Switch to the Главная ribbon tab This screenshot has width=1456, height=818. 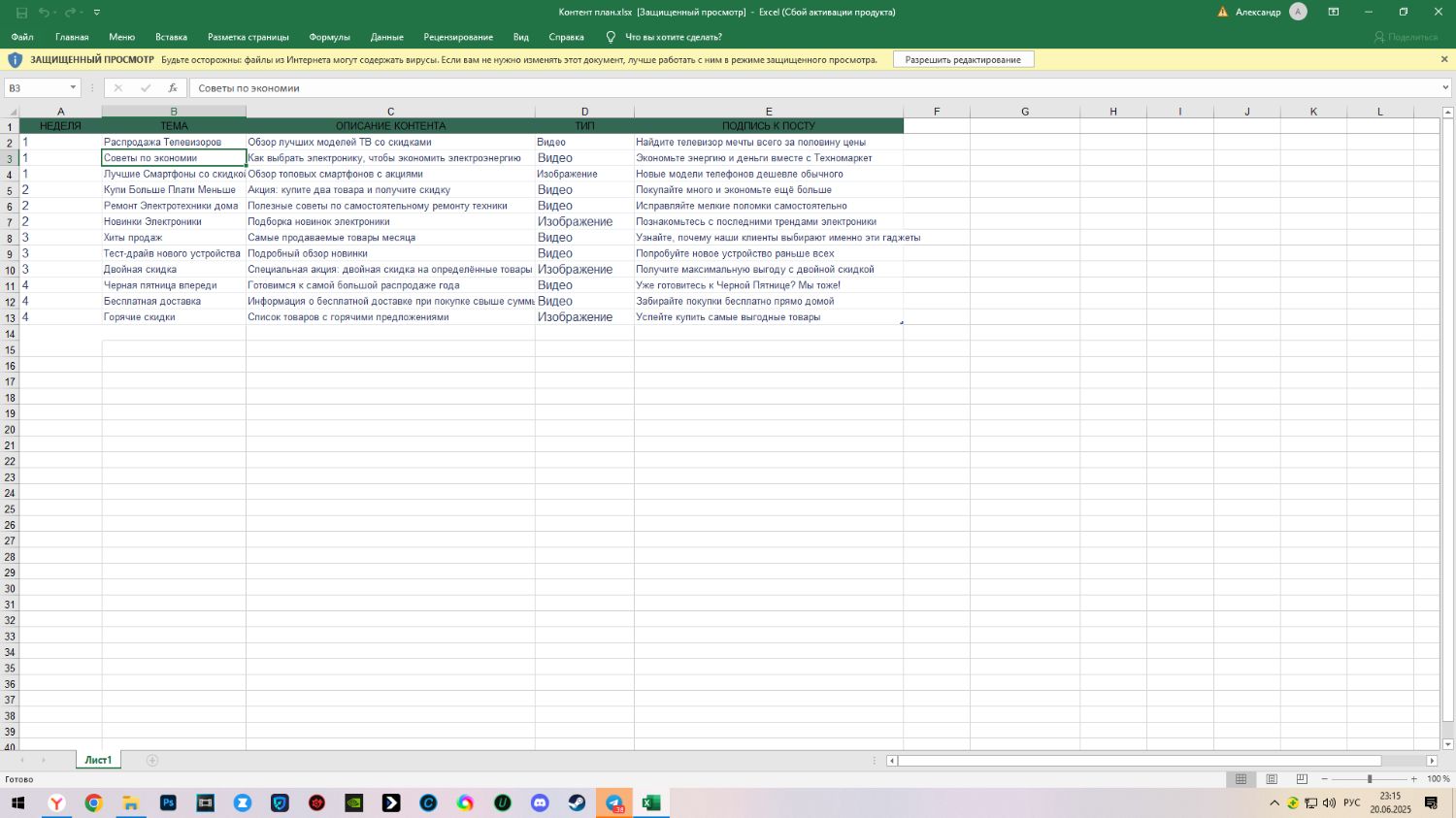pyautogui.click(x=72, y=37)
